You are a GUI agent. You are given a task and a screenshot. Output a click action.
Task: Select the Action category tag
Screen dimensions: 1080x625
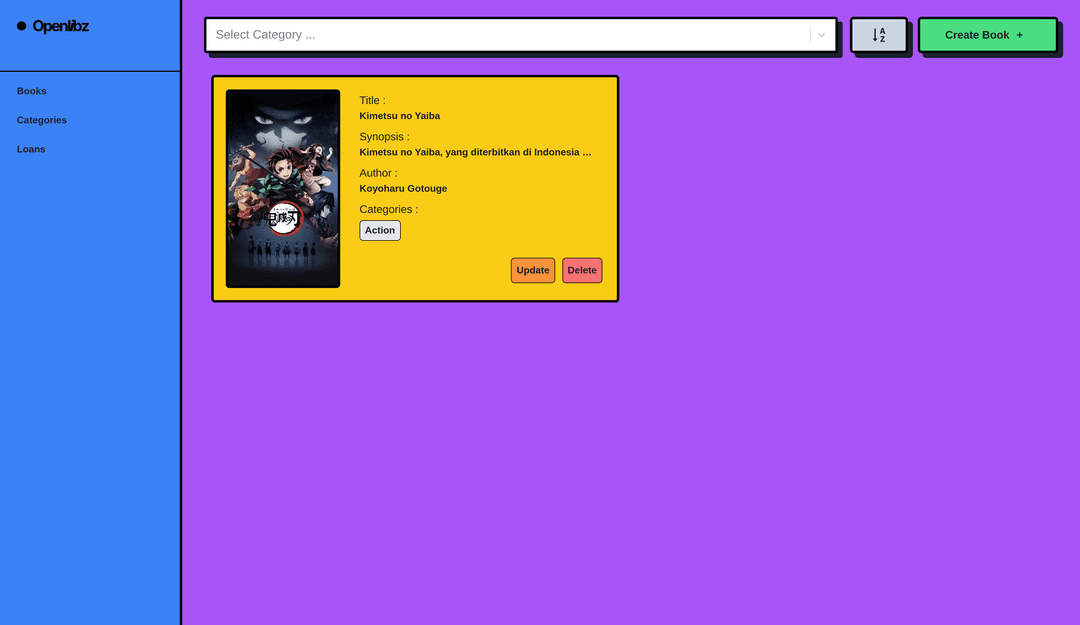380,230
